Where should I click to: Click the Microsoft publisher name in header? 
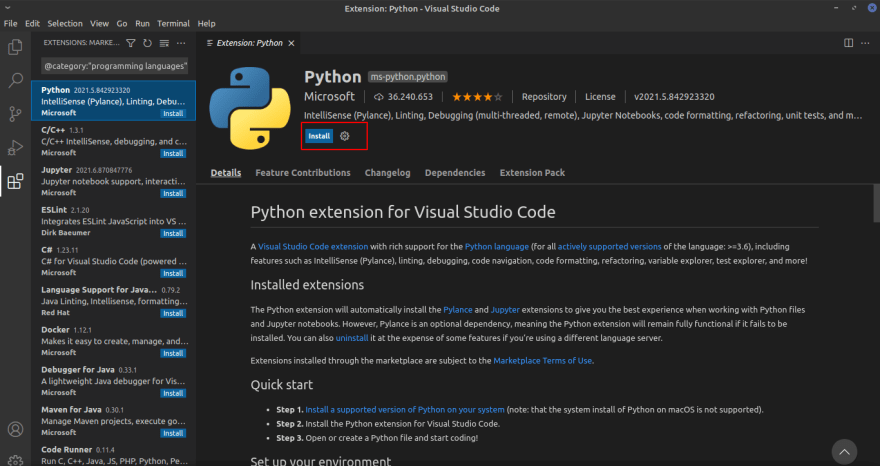[329, 97]
